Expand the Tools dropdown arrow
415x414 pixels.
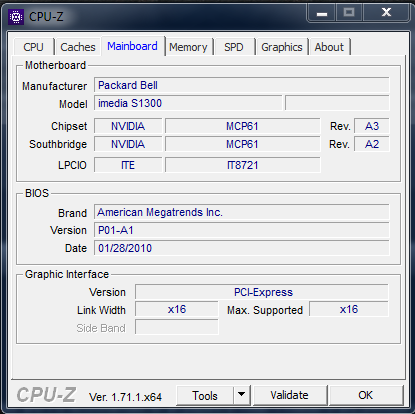242,395
